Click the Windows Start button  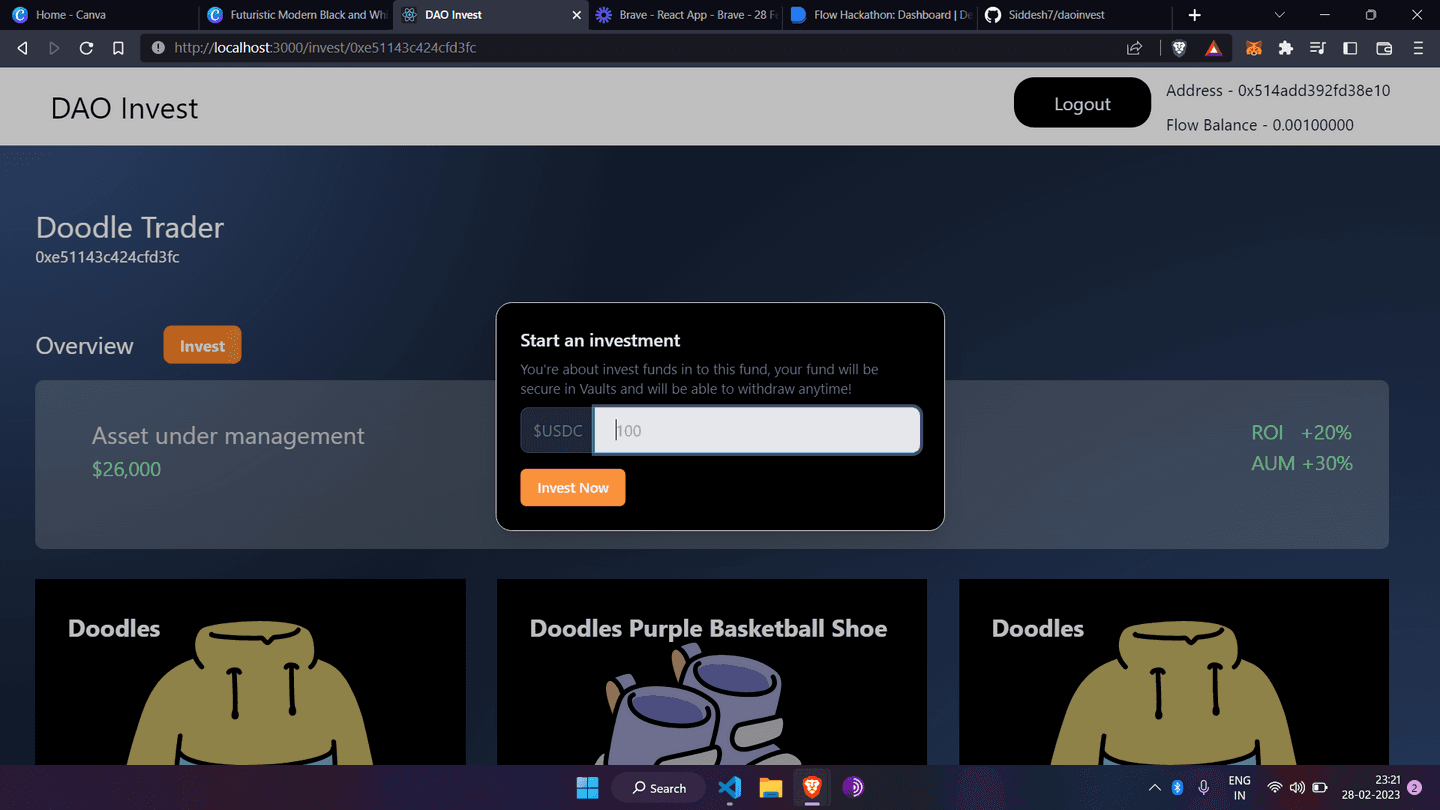pyautogui.click(x=587, y=788)
